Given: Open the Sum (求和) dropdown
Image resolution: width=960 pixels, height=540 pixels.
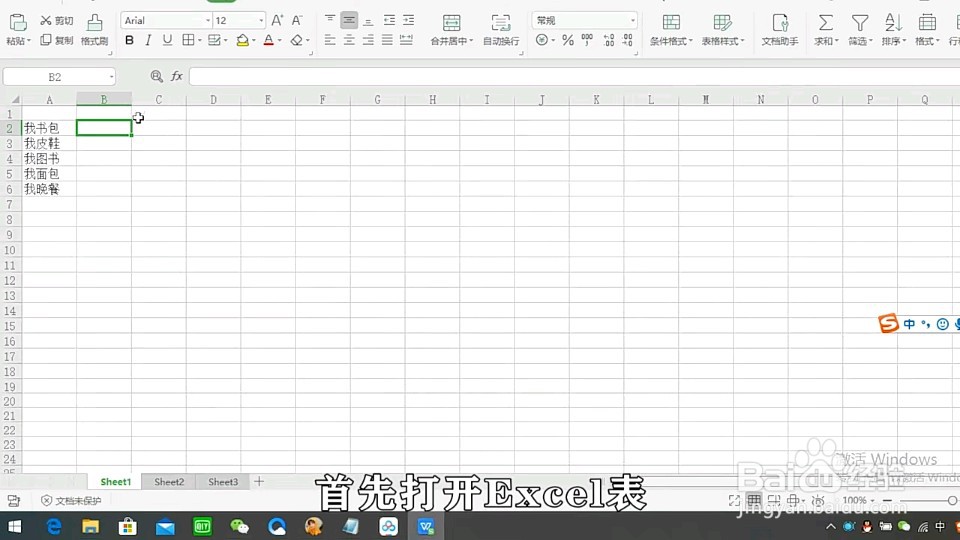Looking at the screenshot, I should point(826,29).
